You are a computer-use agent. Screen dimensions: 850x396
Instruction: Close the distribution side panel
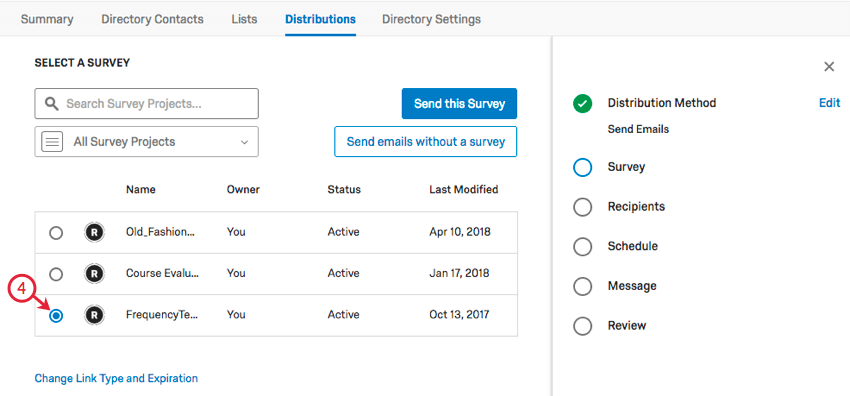(x=829, y=67)
